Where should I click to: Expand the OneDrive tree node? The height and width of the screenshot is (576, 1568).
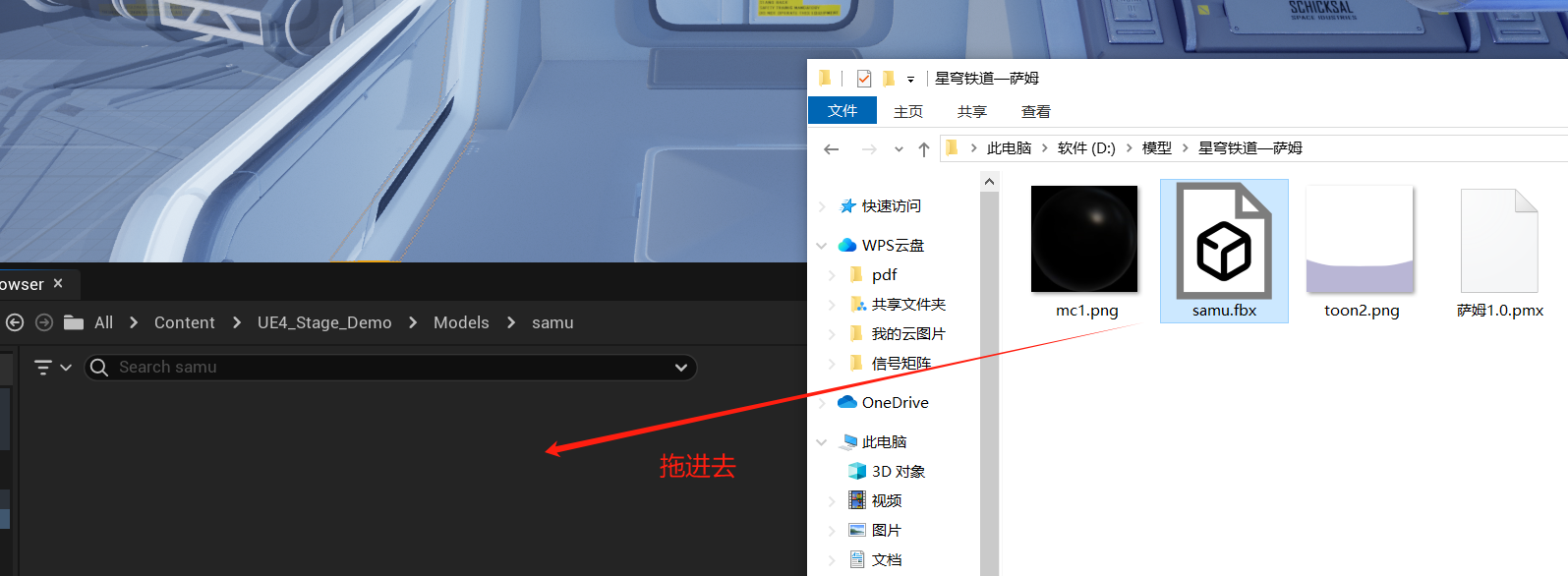(822, 402)
